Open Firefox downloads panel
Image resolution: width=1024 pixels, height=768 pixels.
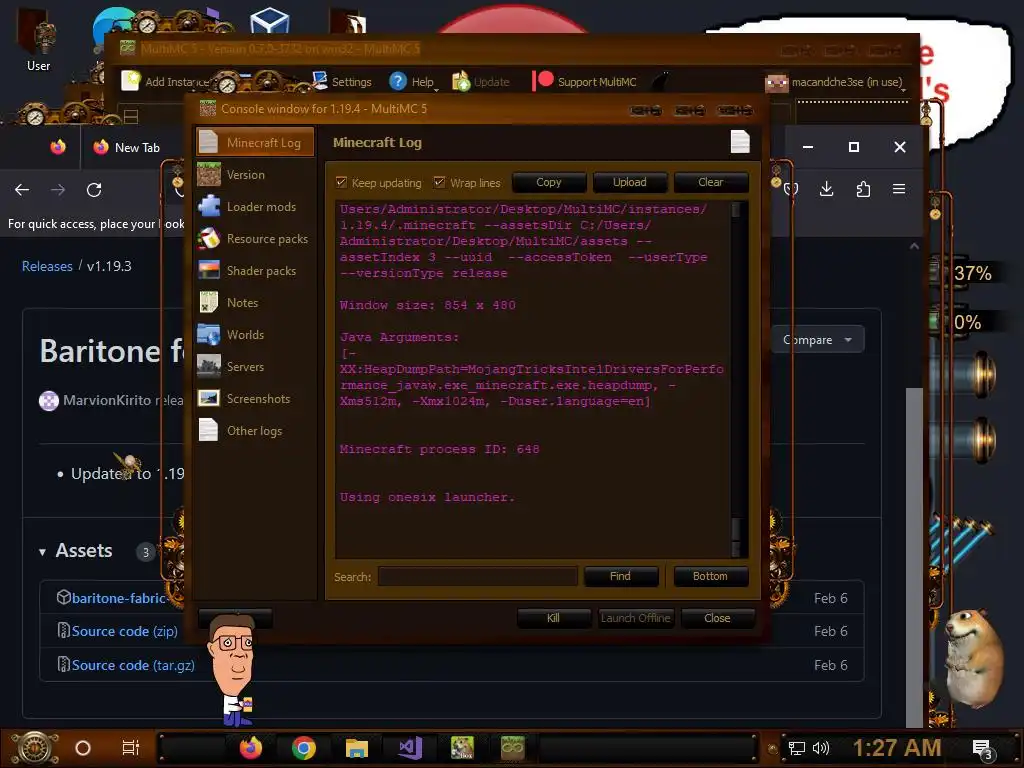pos(826,189)
